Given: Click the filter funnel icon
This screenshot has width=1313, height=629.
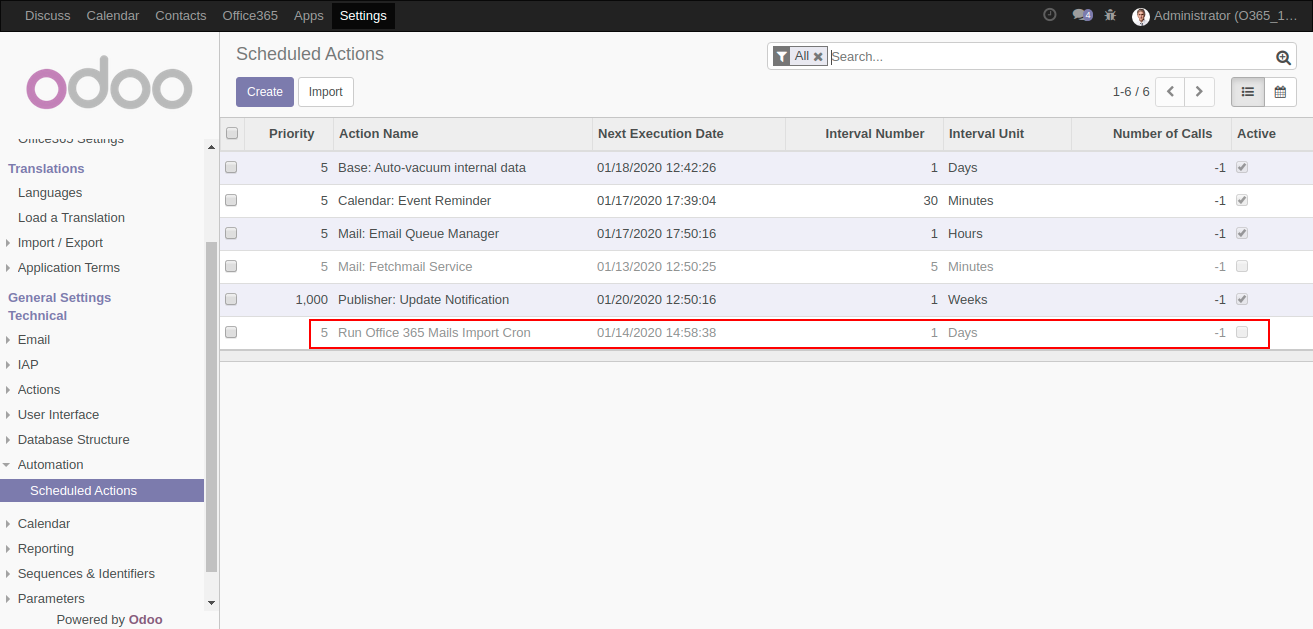Looking at the screenshot, I should tap(781, 57).
